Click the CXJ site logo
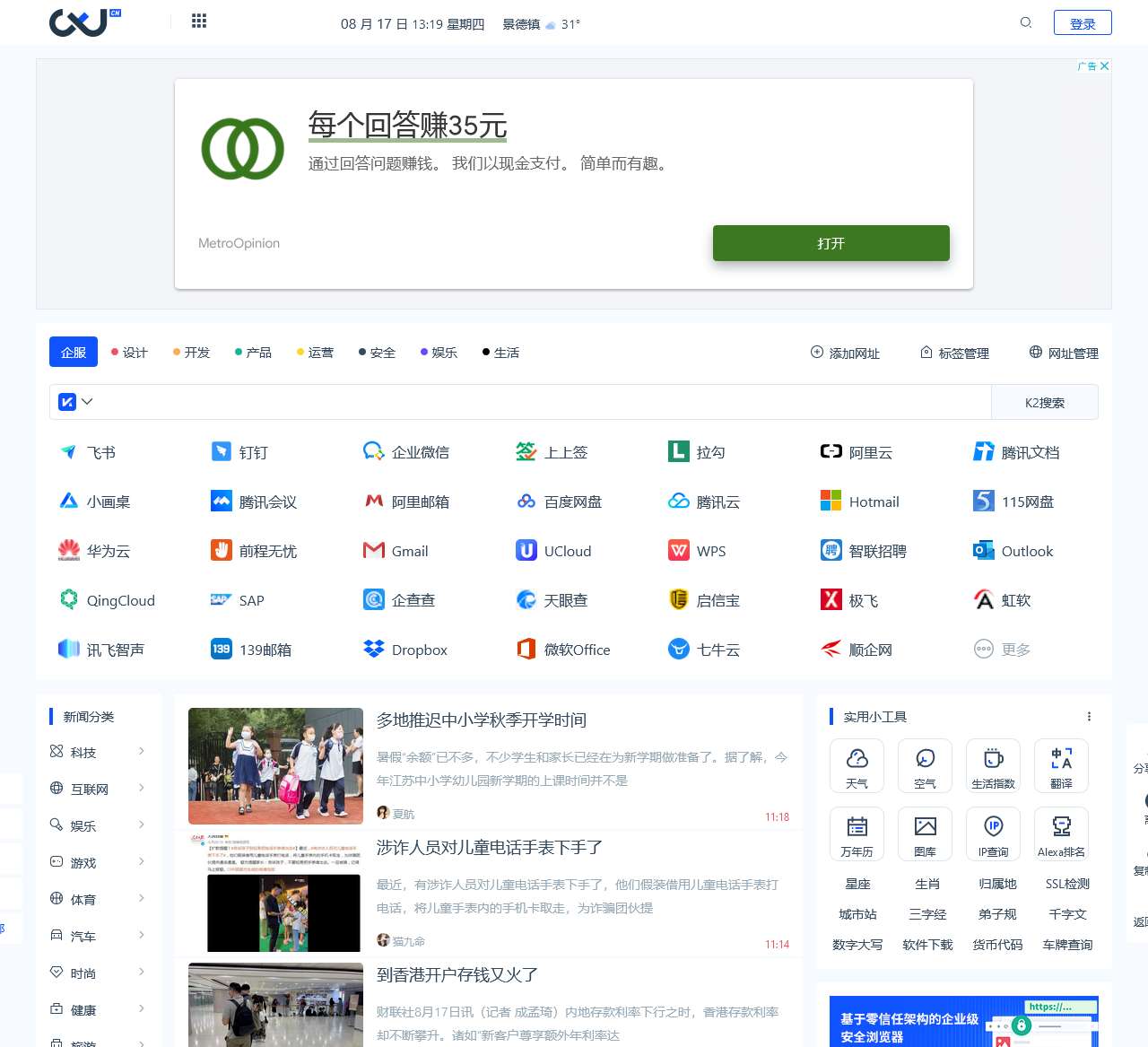The height and width of the screenshot is (1047, 1148). click(85, 22)
